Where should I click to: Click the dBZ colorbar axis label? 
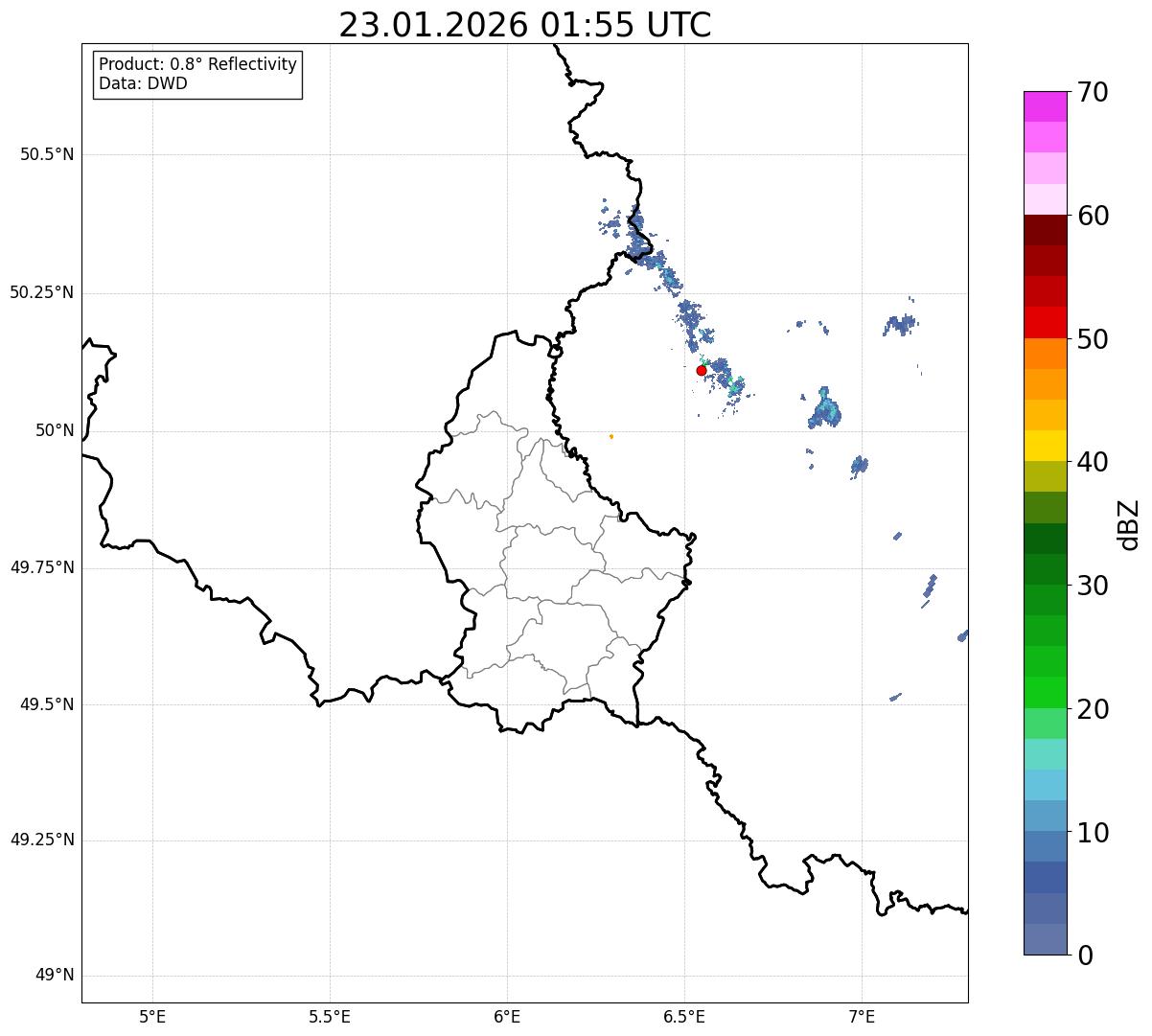[1129, 523]
